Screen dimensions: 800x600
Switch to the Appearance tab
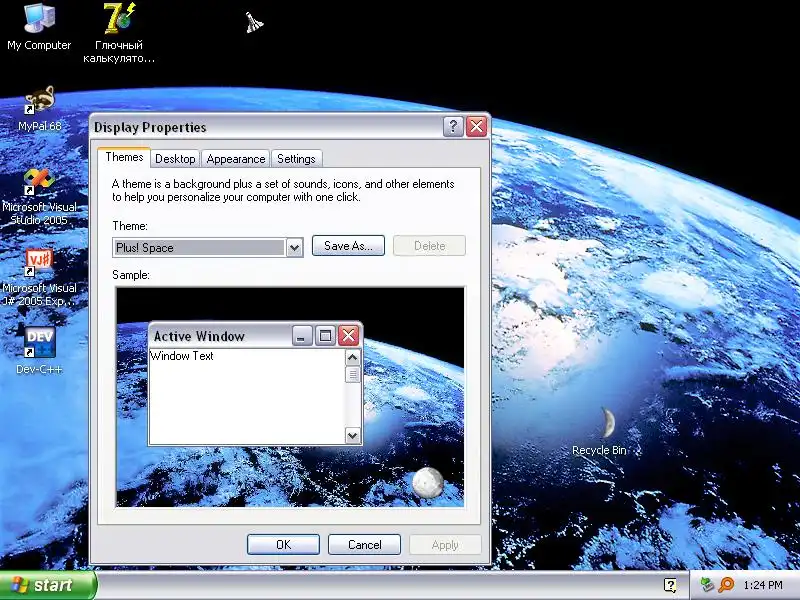pyautogui.click(x=236, y=159)
